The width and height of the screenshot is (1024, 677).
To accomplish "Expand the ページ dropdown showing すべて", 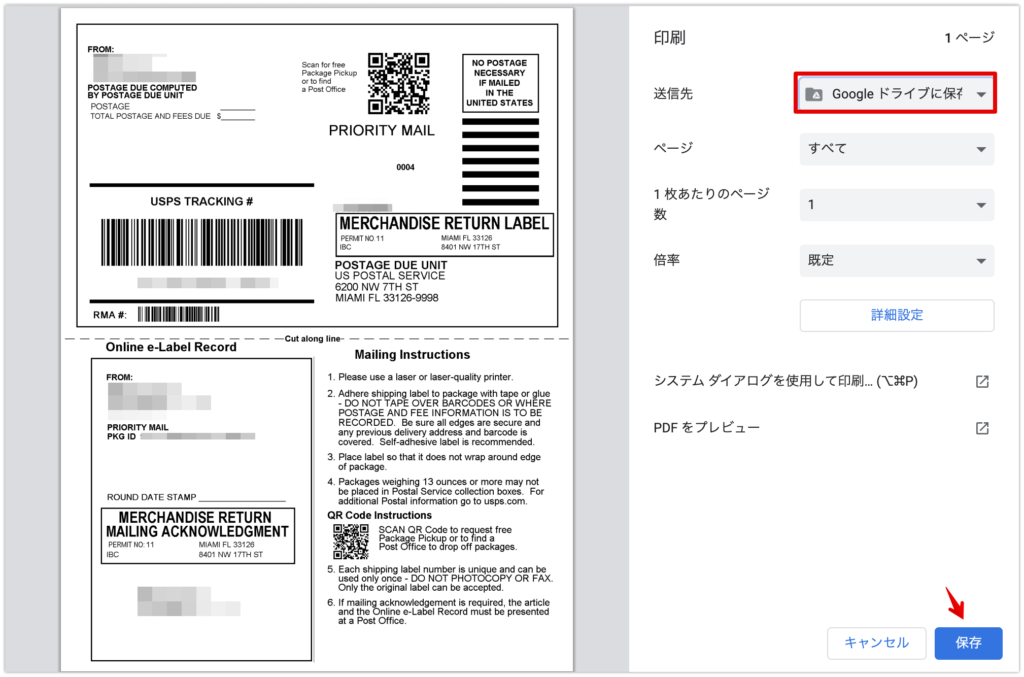I will click(896, 149).
